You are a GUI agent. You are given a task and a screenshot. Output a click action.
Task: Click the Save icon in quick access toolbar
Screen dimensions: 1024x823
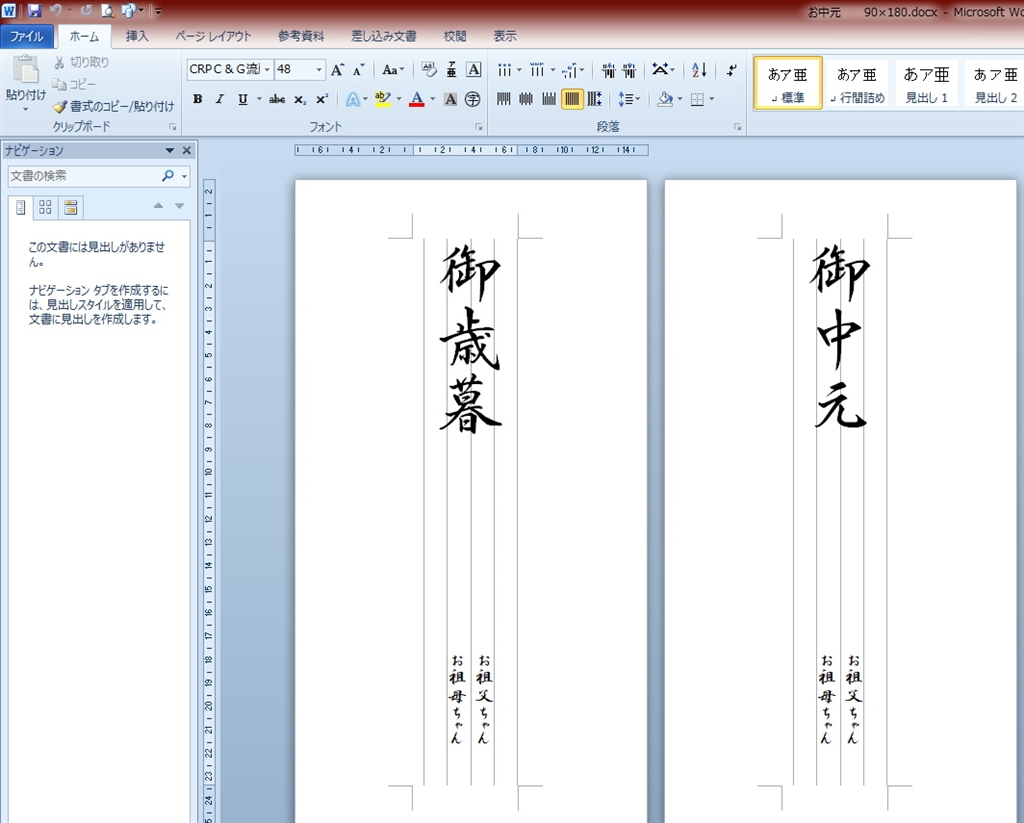[x=34, y=10]
